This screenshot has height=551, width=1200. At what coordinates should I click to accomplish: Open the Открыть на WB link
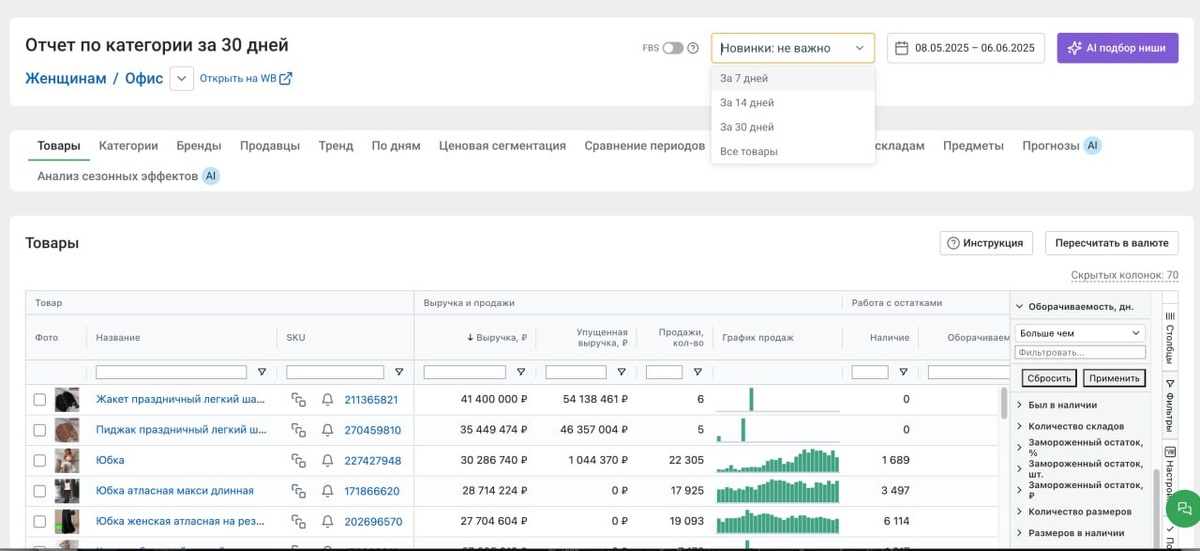tap(246, 78)
